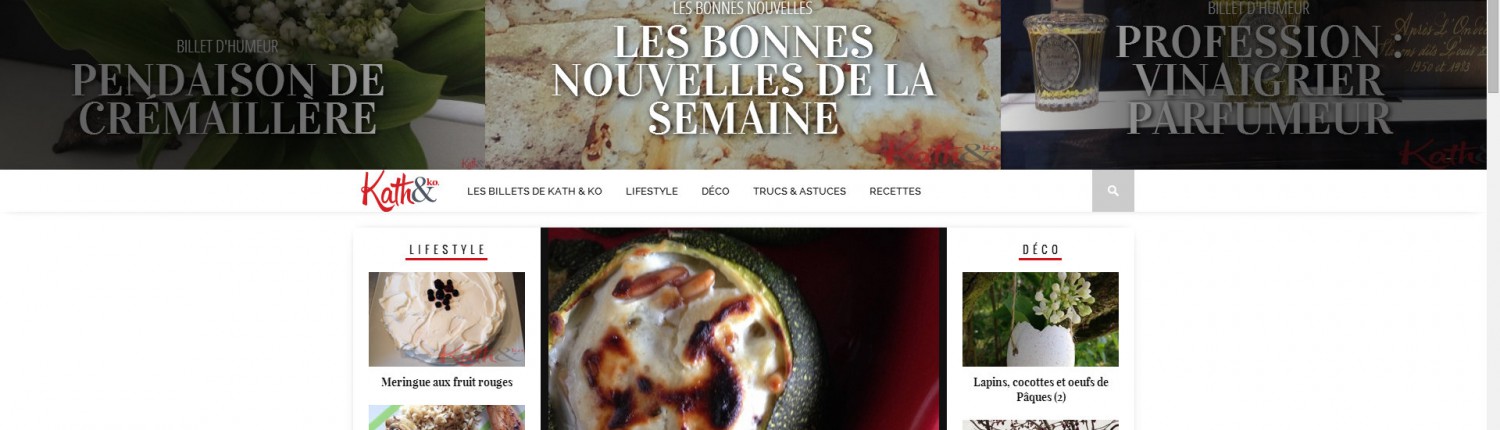Open the Recettes menu item
The image size is (1500, 430).
(895, 191)
